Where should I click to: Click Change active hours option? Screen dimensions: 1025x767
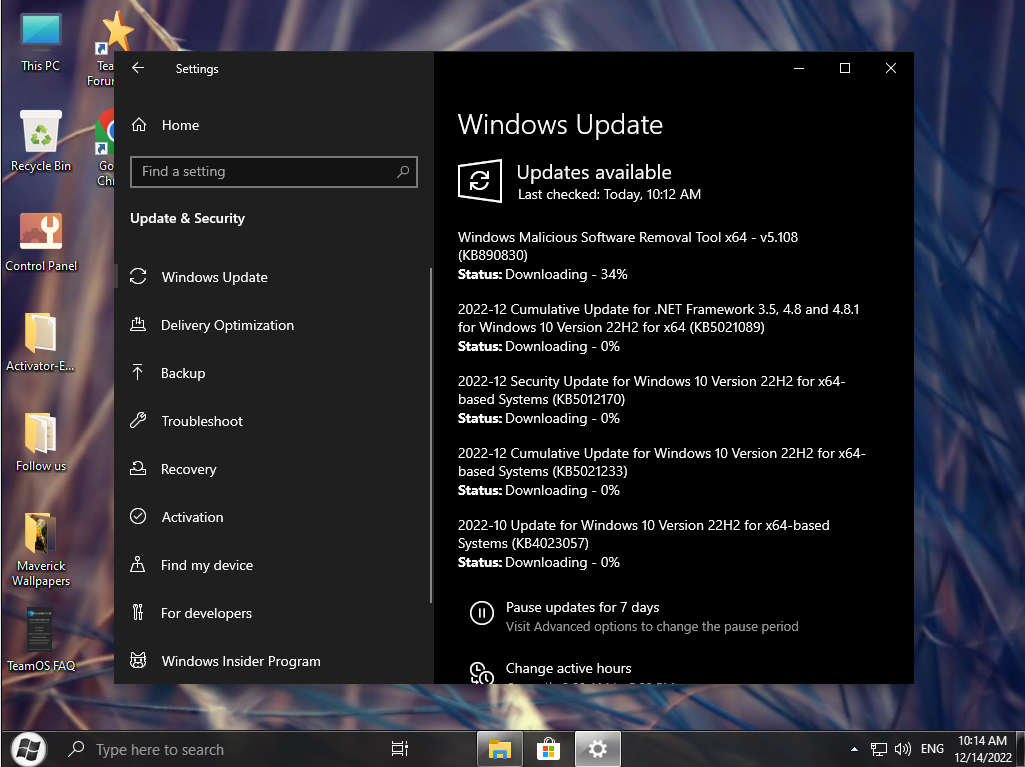[x=568, y=668]
